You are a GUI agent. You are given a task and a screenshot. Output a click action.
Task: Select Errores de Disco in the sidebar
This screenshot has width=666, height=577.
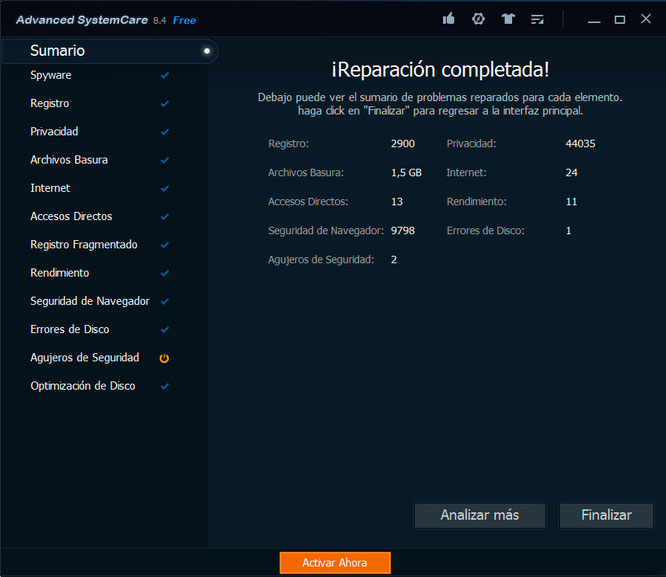click(x=70, y=329)
